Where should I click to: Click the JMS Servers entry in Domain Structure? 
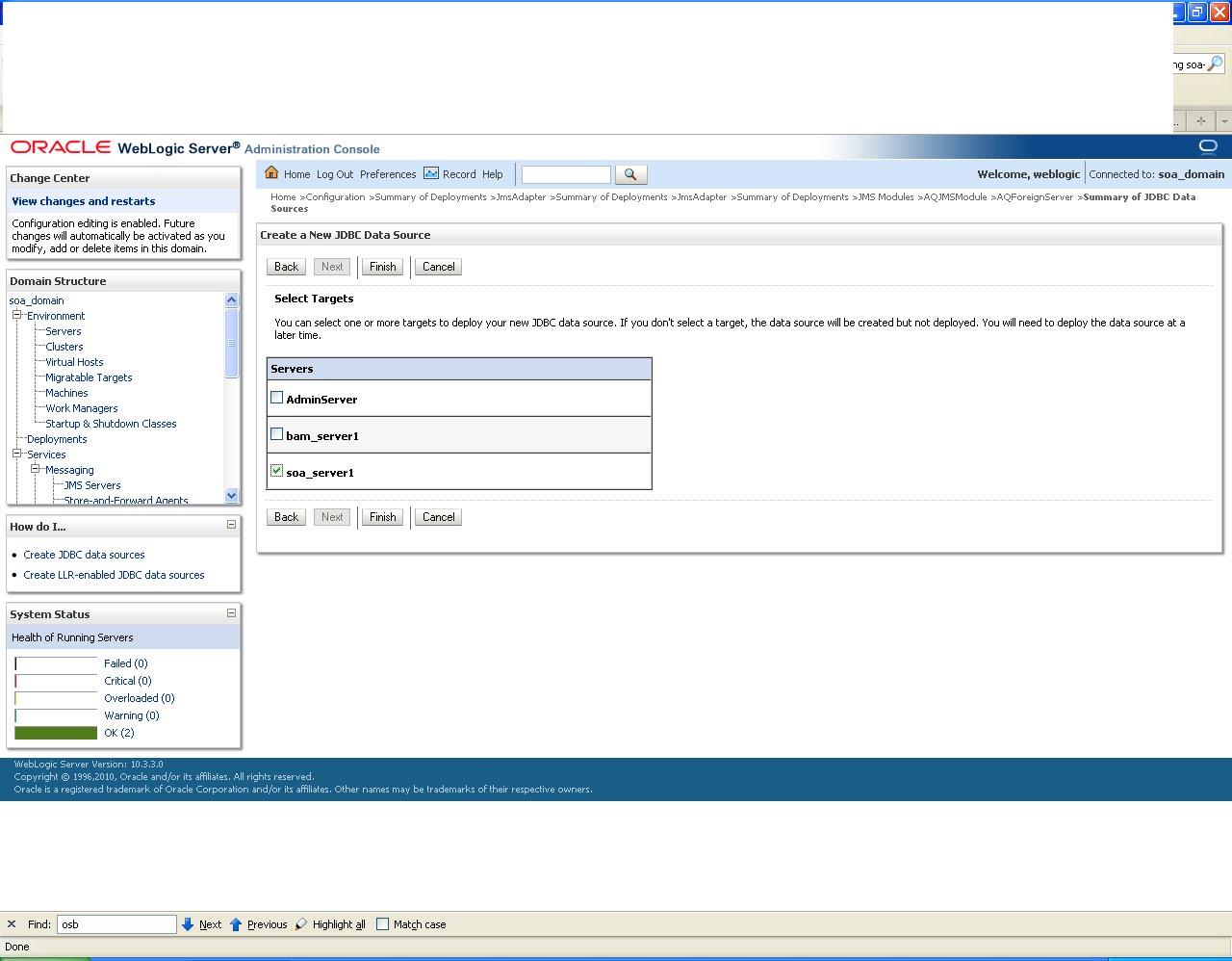tap(91, 484)
